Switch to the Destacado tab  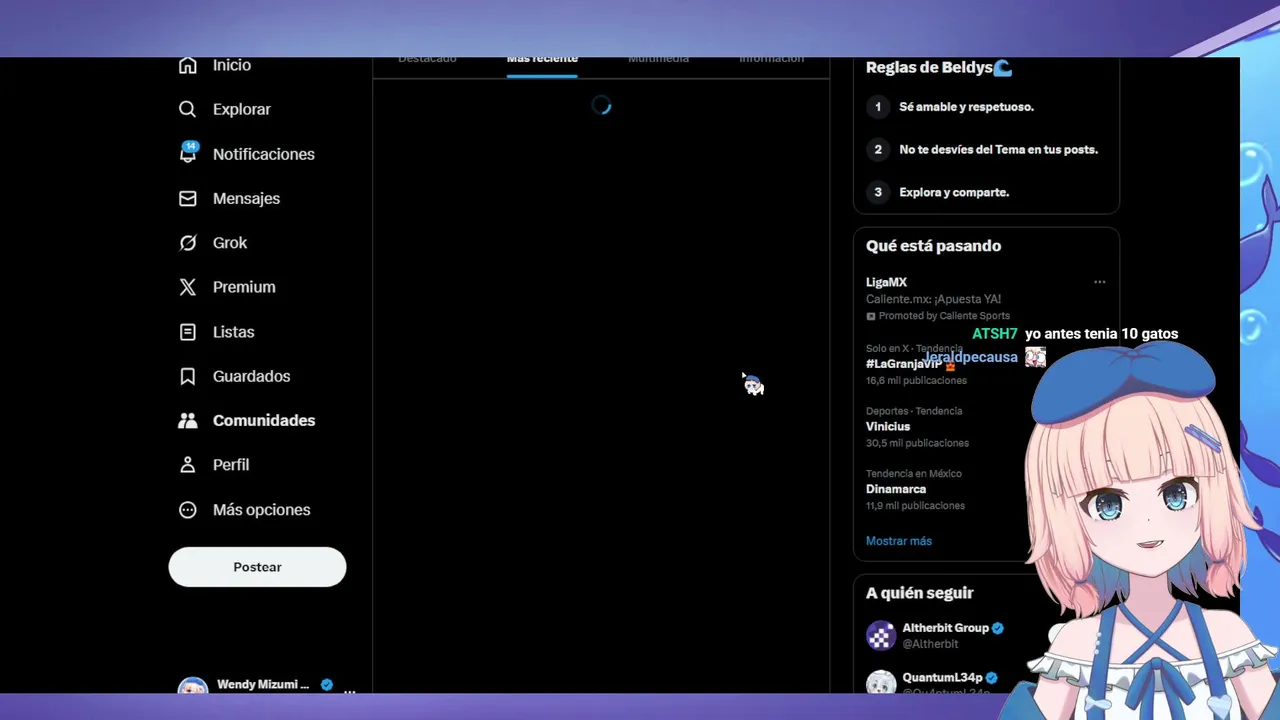tap(427, 60)
